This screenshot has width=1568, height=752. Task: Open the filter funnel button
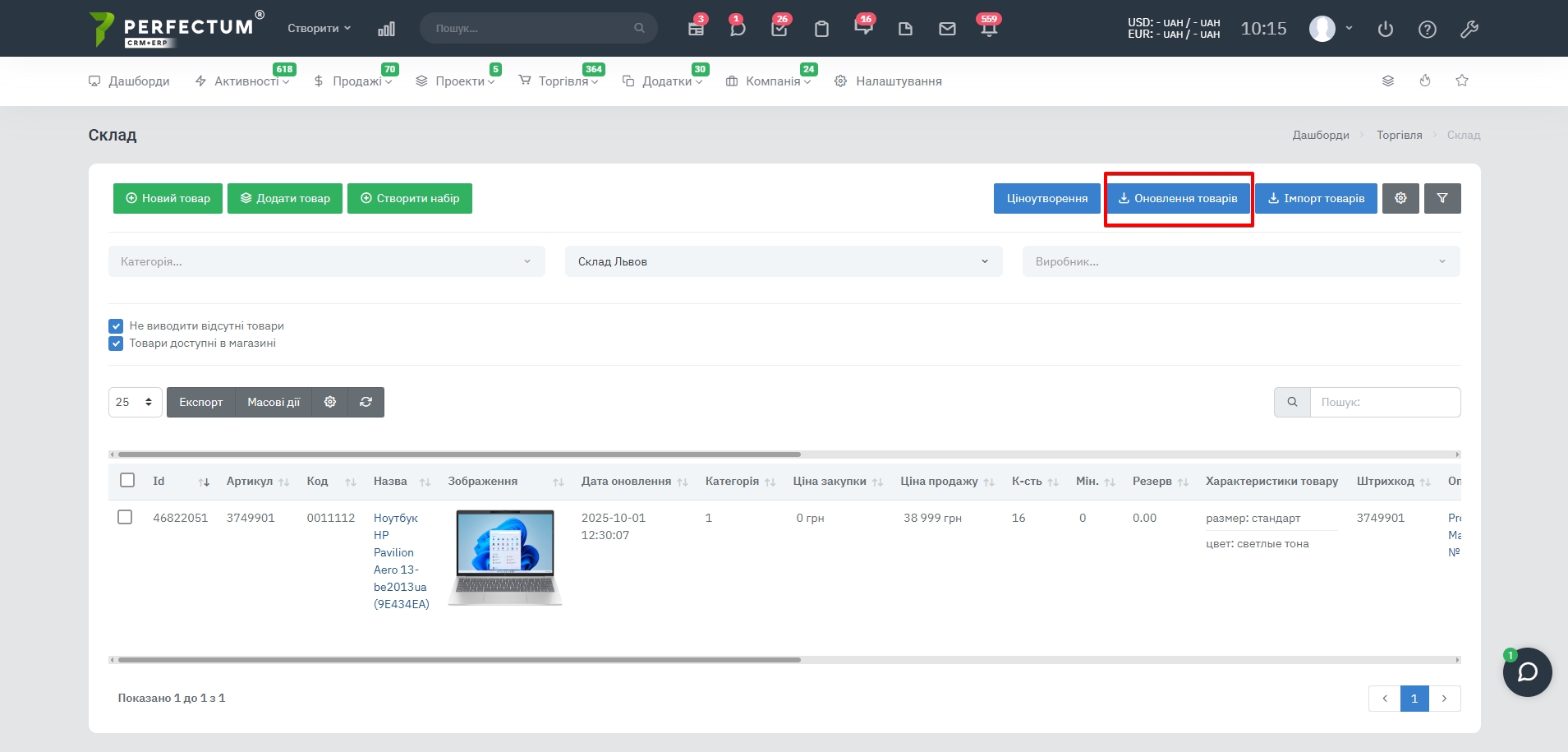click(1442, 198)
